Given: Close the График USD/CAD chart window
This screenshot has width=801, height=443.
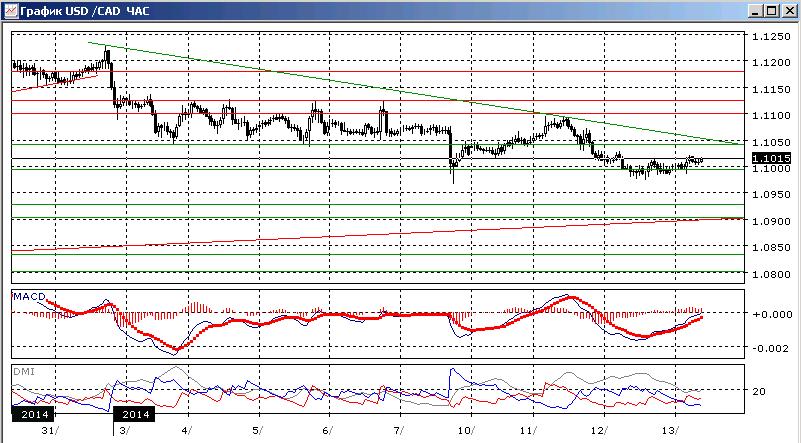Looking at the screenshot, I should point(789,11).
